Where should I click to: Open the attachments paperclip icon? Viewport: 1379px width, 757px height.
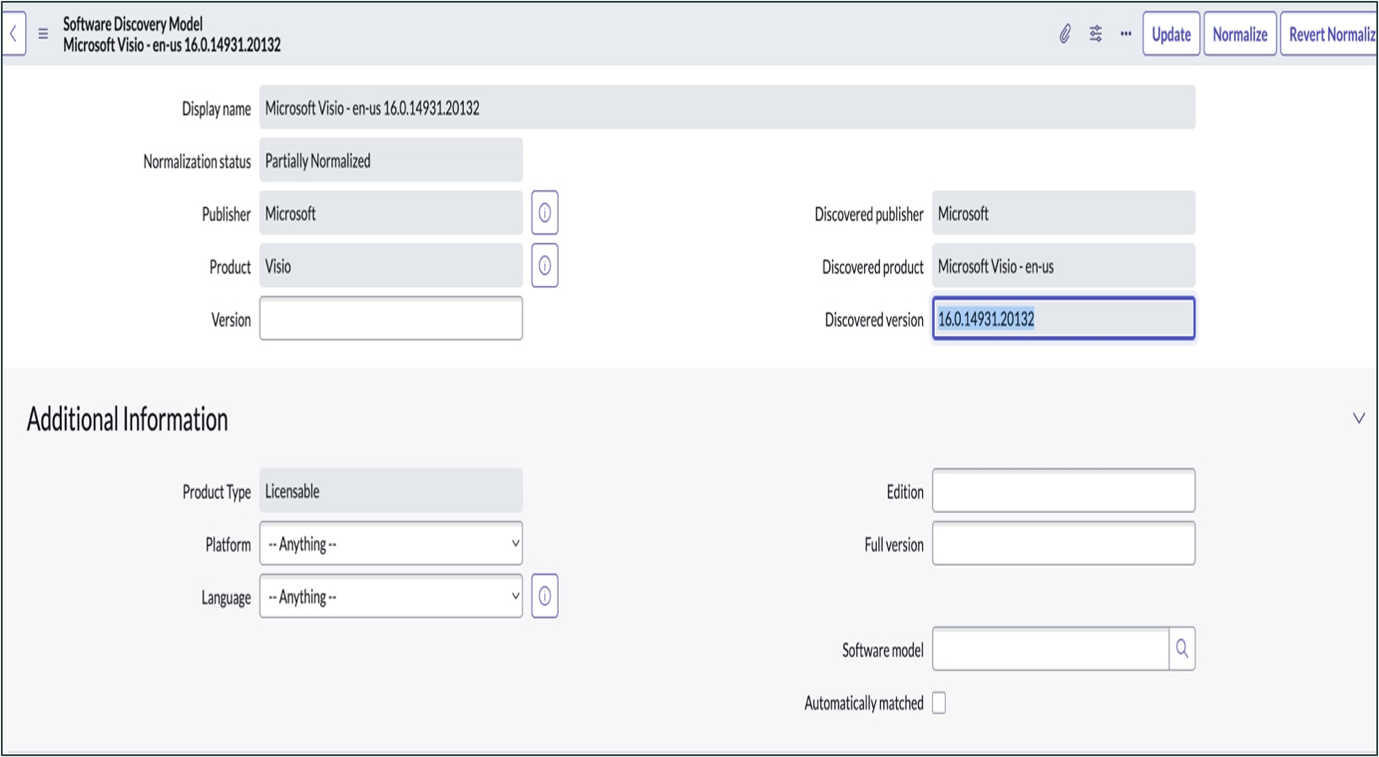click(1063, 33)
